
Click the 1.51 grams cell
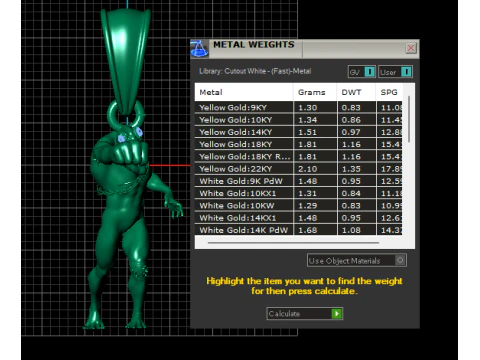[x=315, y=132]
